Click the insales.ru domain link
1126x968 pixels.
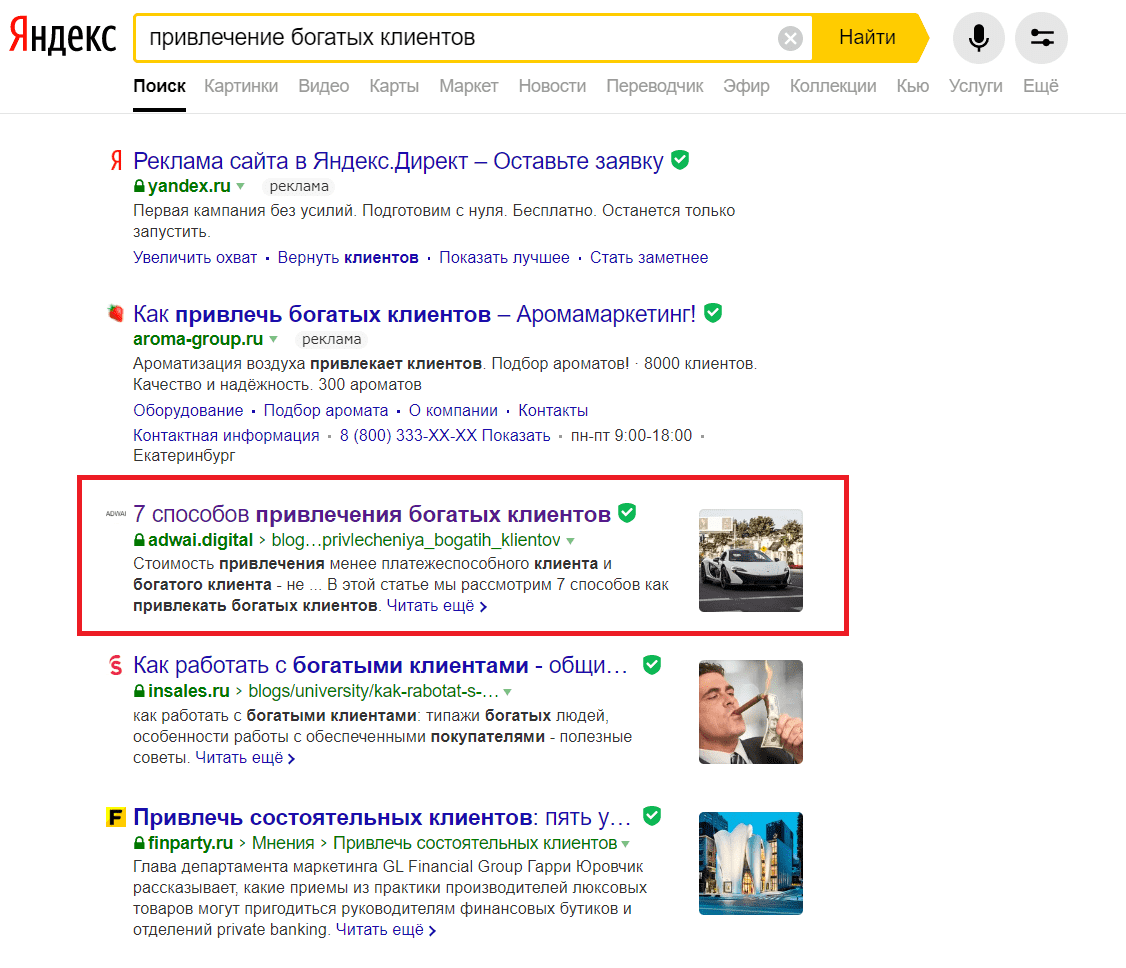point(189,691)
